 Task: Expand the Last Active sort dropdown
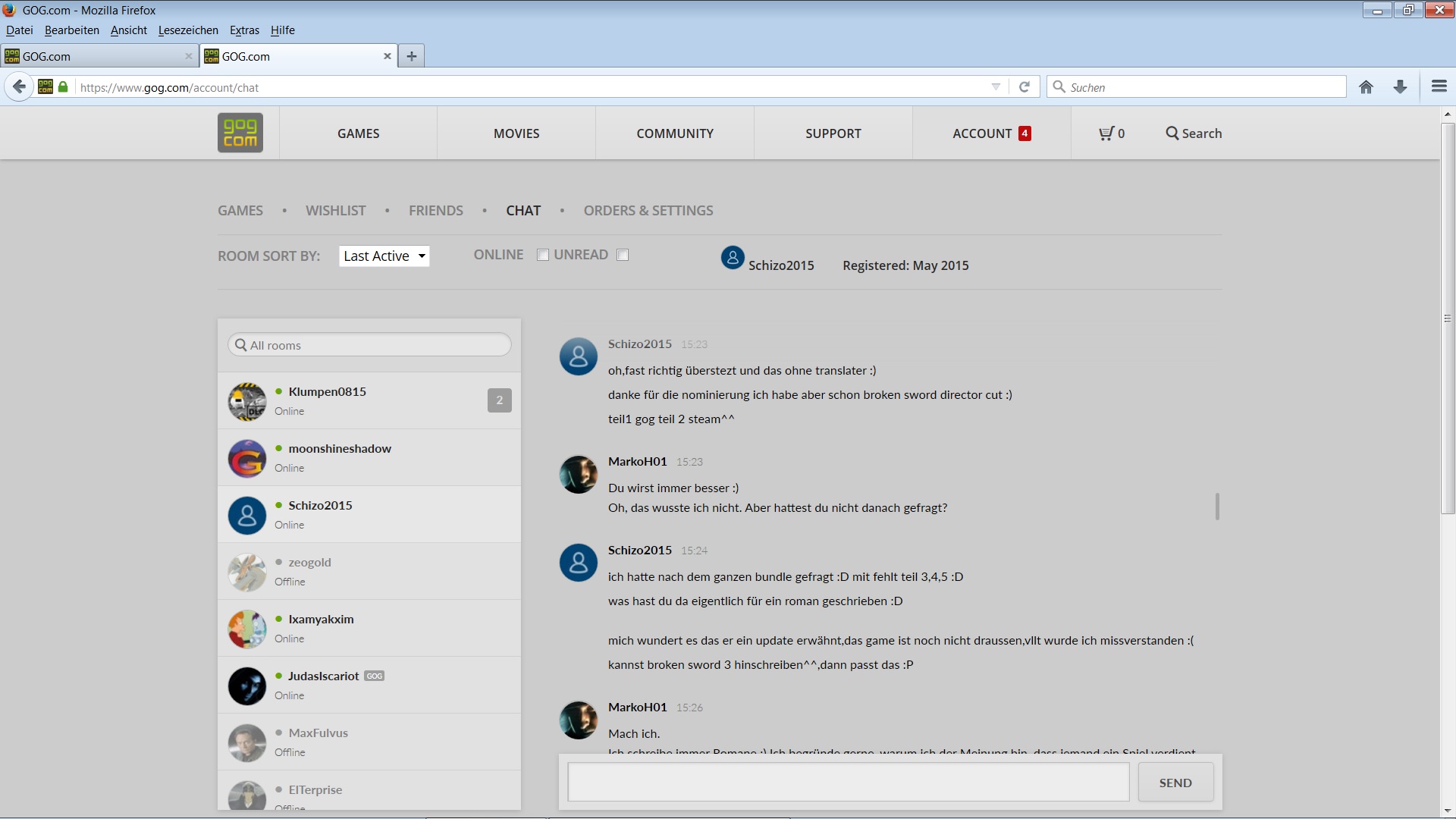pos(384,256)
